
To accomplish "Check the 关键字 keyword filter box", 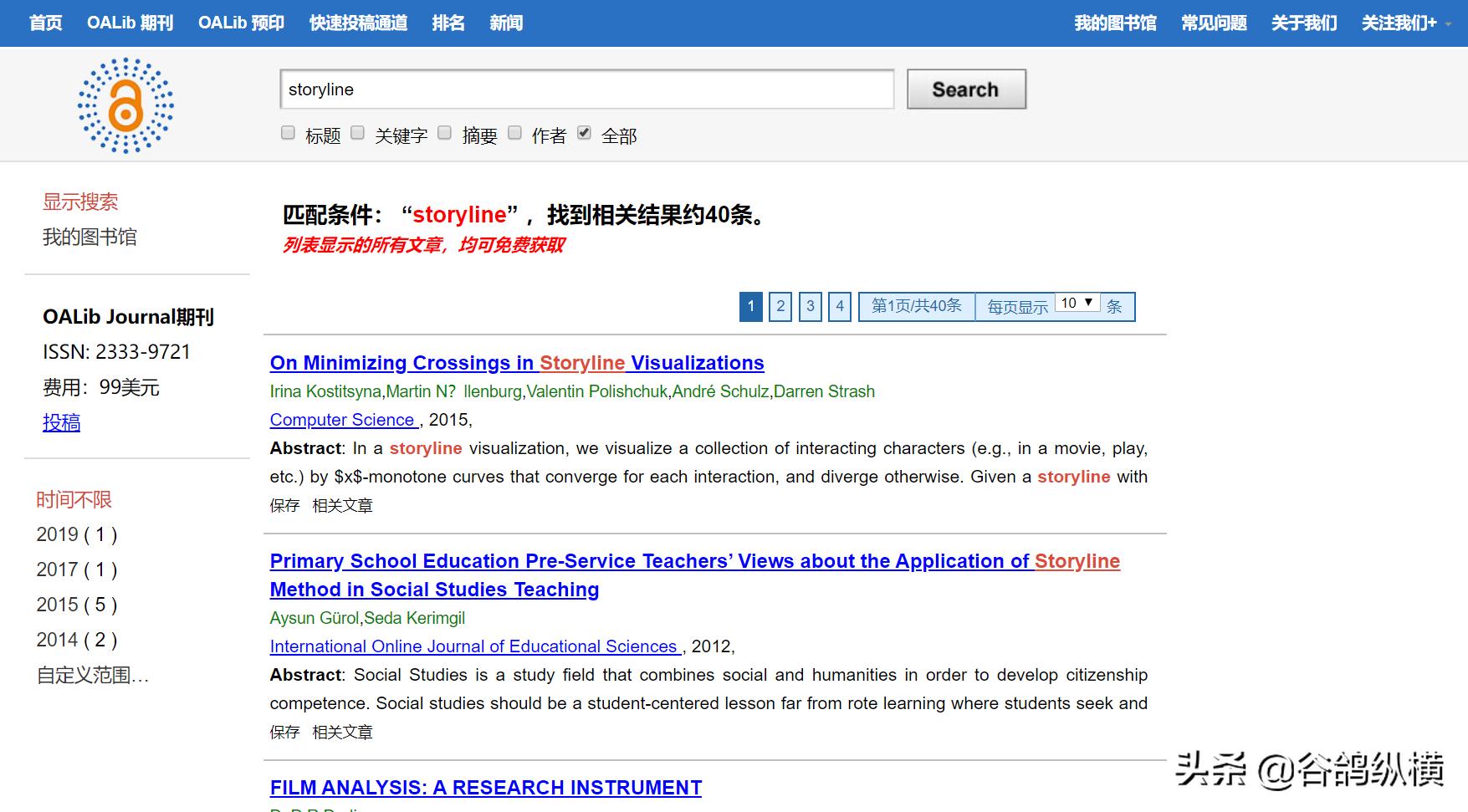I will 358,133.
